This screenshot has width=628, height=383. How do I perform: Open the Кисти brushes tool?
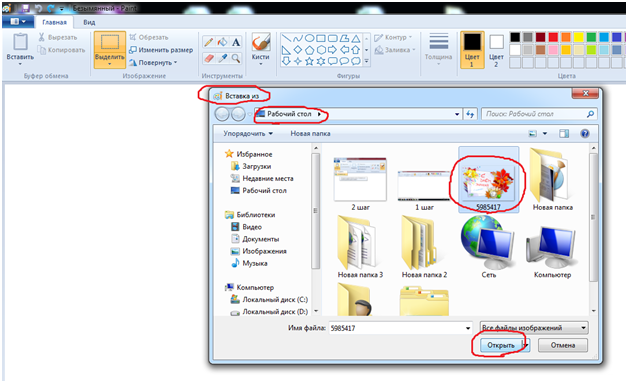click(x=260, y=48)
